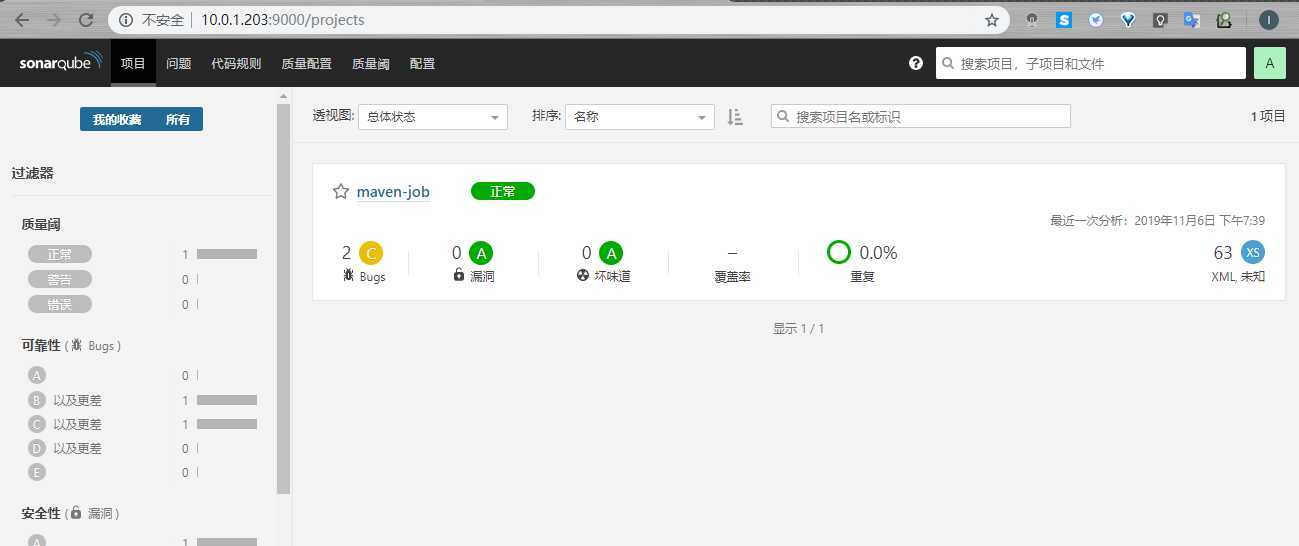
Task: Favorite maven-job with the star icon
Action: pos(341,191)
